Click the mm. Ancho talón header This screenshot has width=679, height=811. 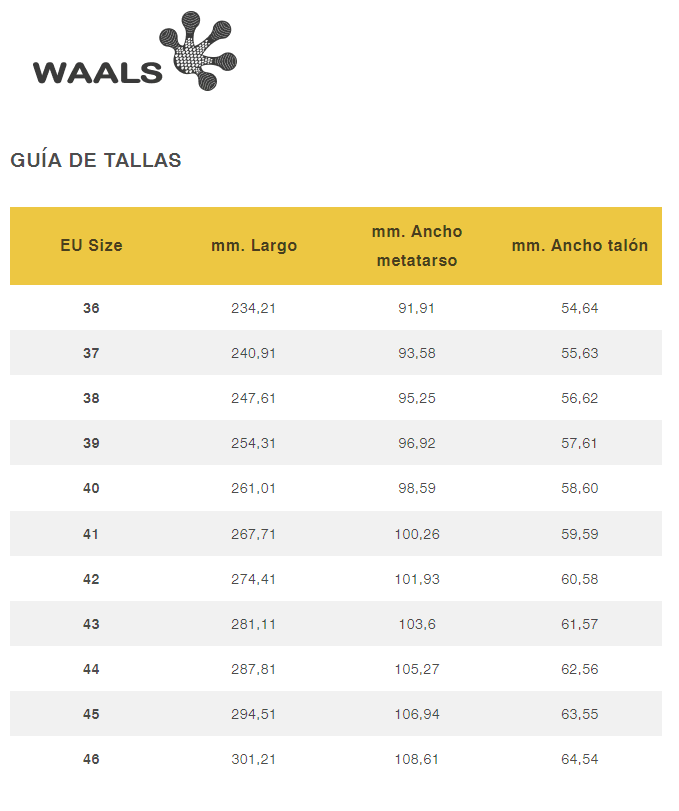[580, 246]
